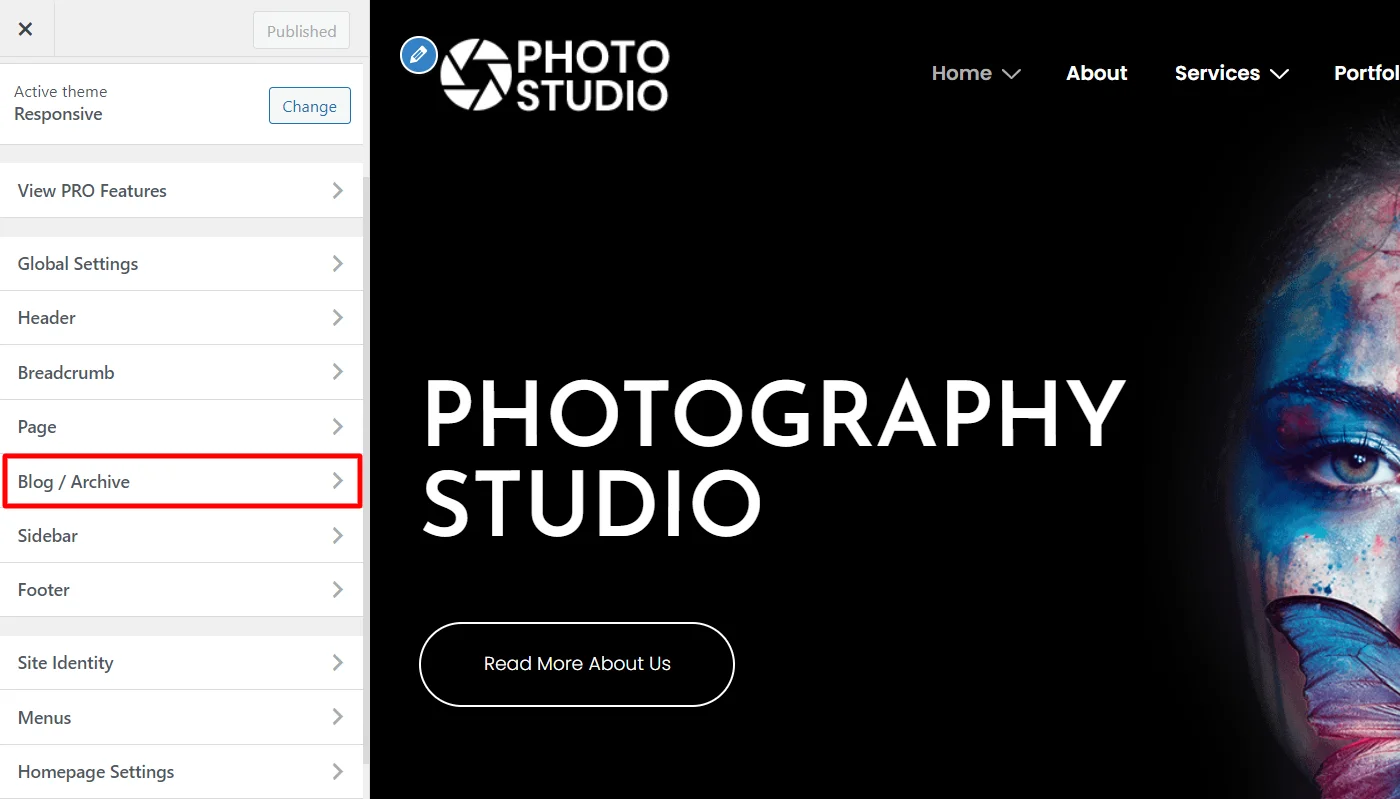Click chevron arrow beside Site Identity
Screen dimensions: 1400x799
[338, 663]
